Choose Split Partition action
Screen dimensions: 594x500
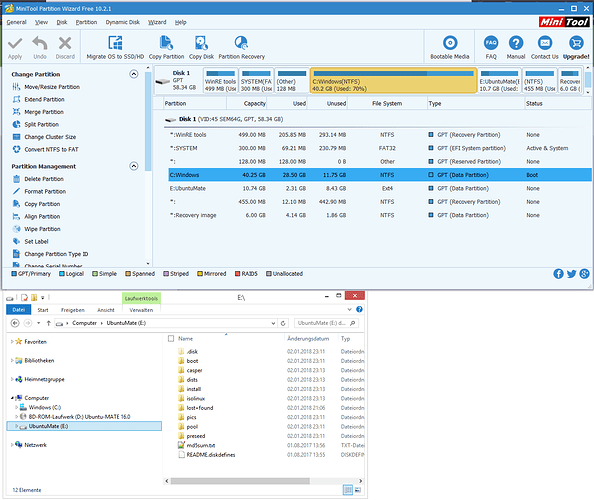pos(42,124)
